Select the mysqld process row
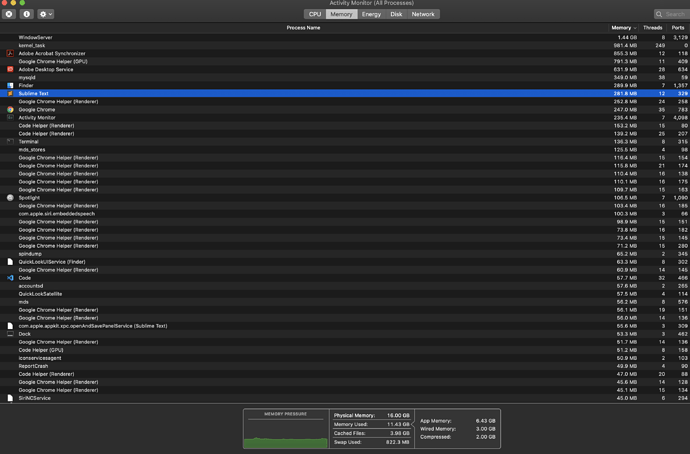690x454 pixels. (x=345, y=77)
